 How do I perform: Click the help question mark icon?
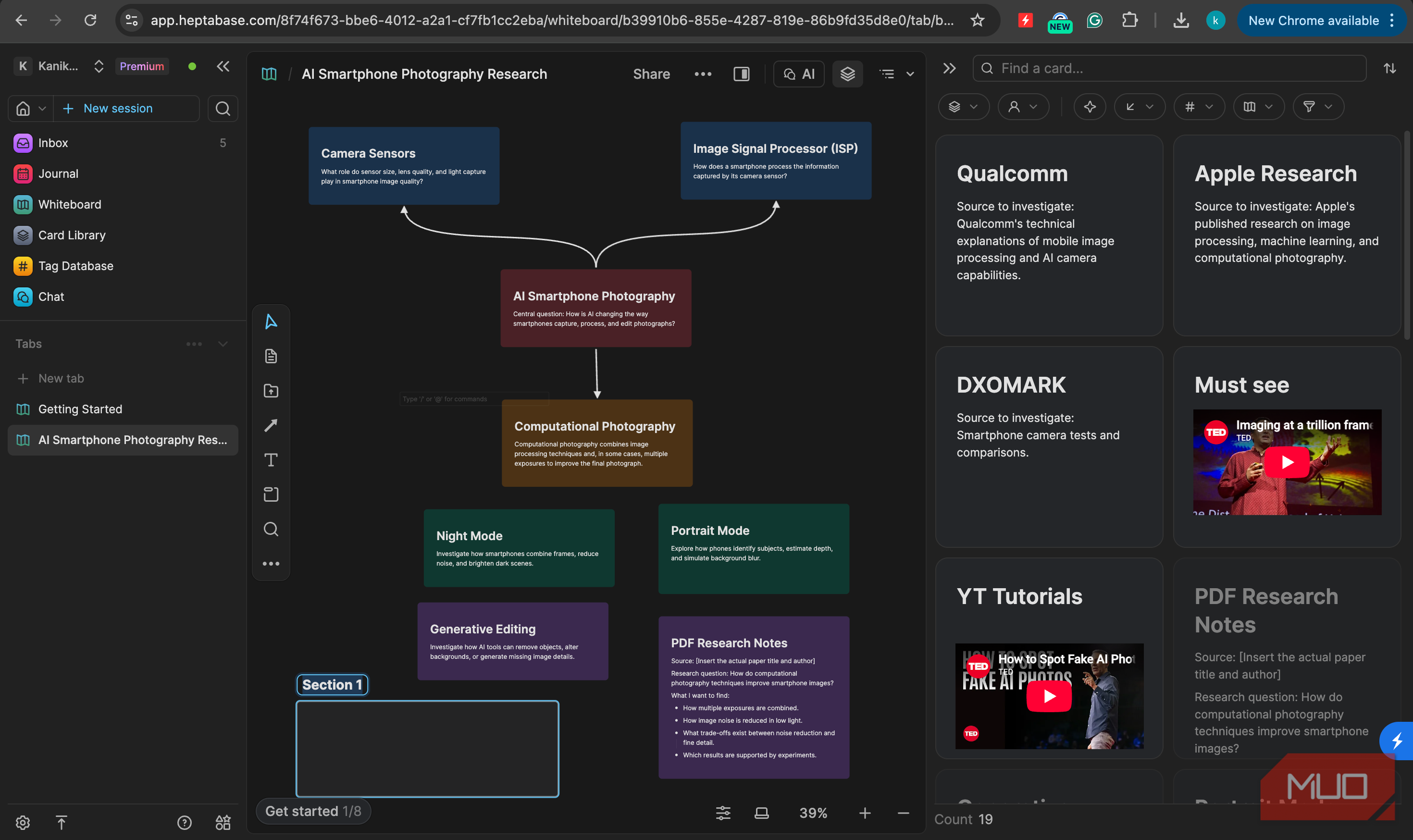[184, 822]
